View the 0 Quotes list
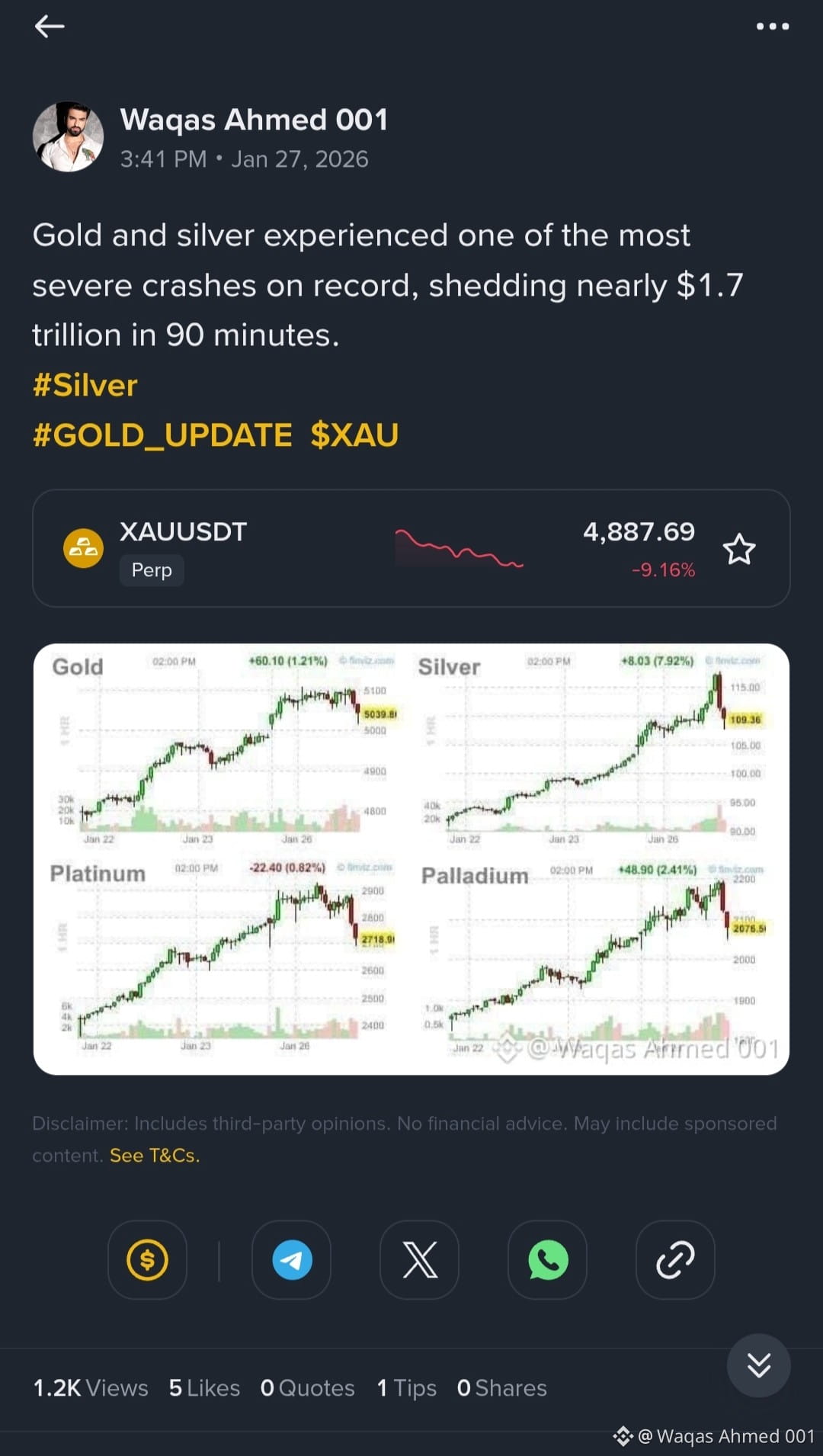 pyautogui.click(x=307, y=1388)
